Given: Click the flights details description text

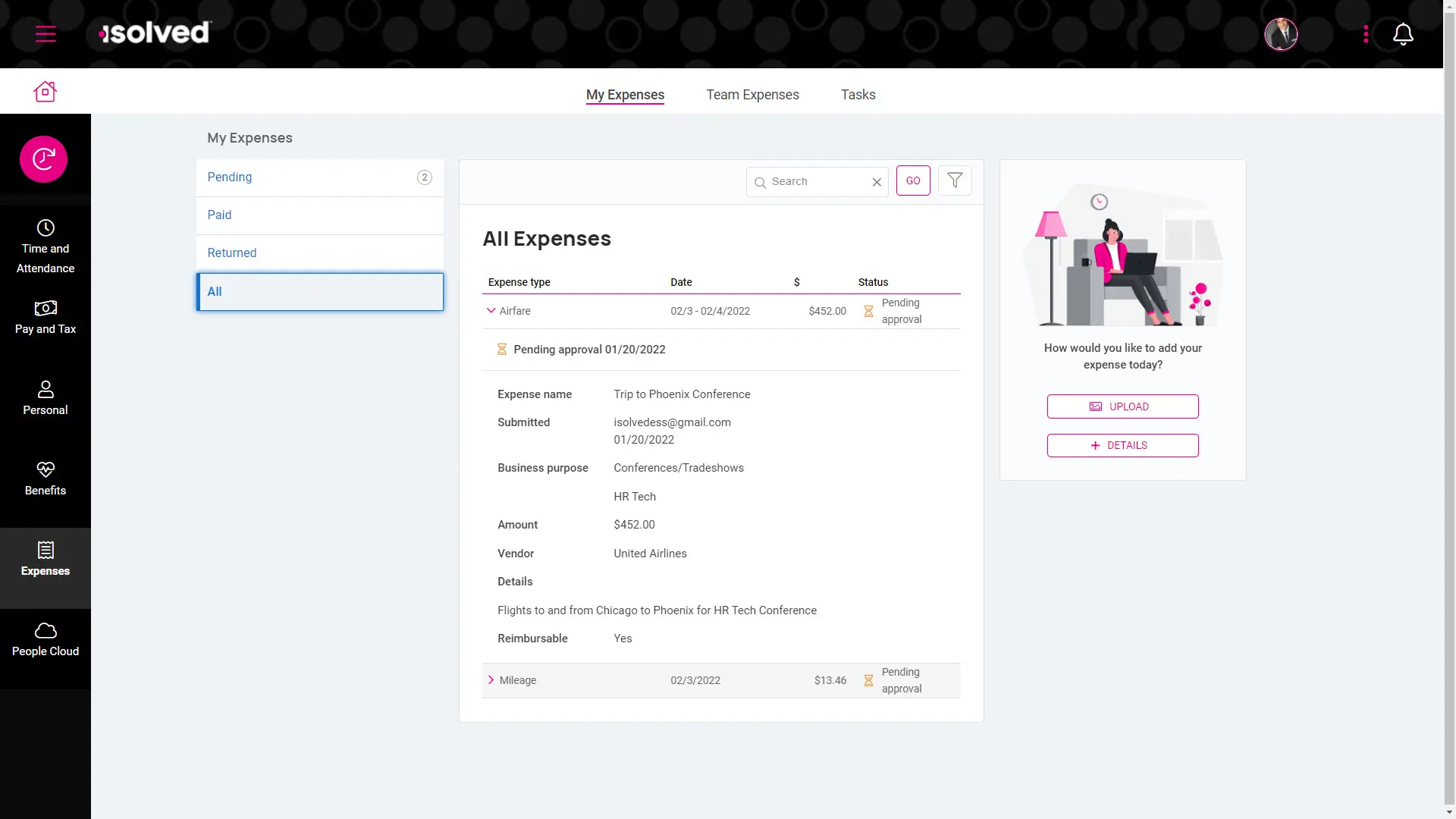Looking at the screenshot, I should tap(657, 610).
